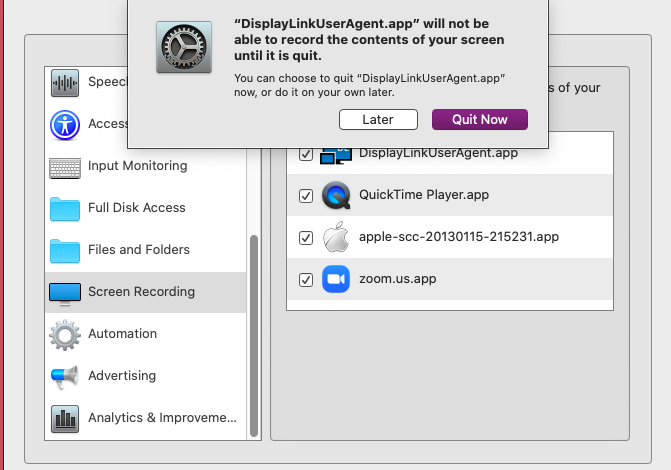Click the Automation gear icon
The image size is (671, 470).
coord(65,335)
